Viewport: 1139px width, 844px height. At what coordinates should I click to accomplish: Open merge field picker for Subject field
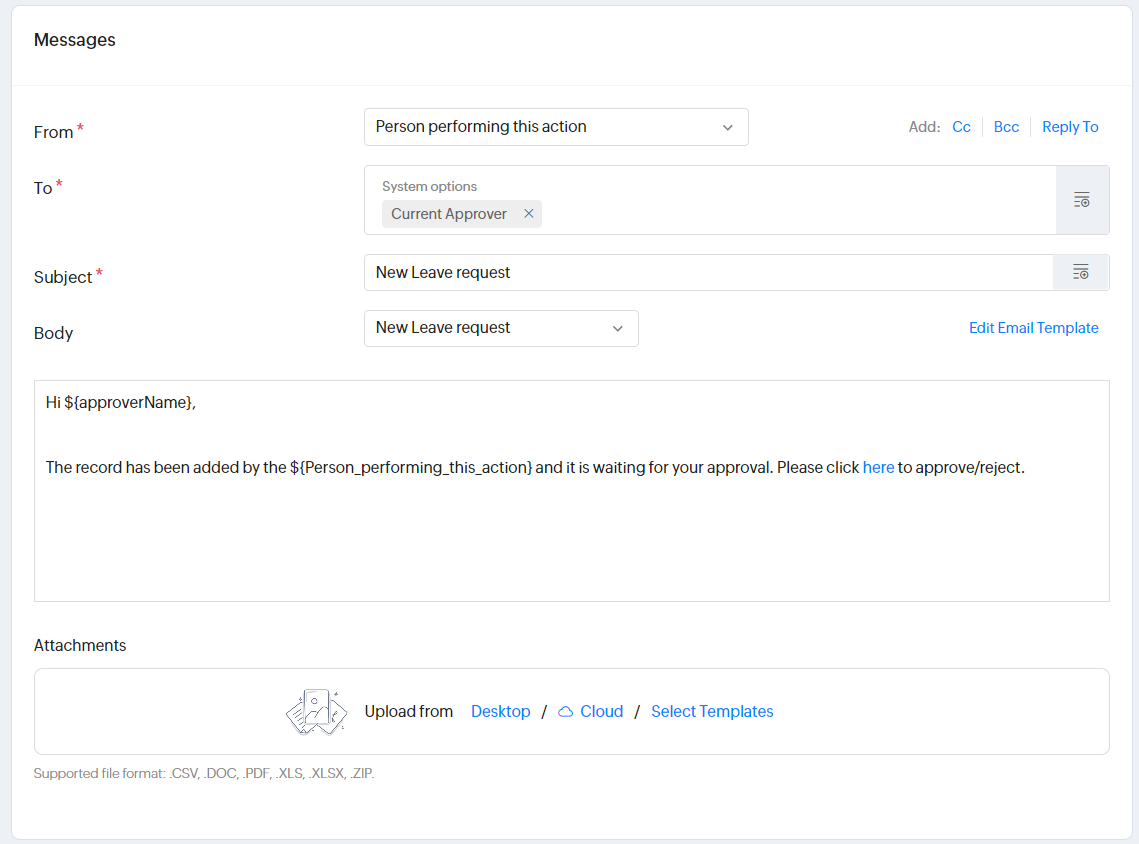(1080, 272)
